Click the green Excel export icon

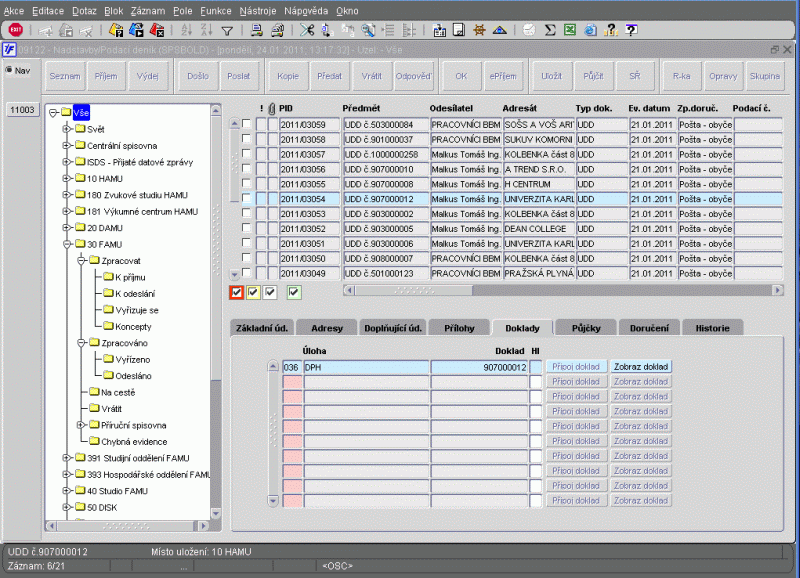tap(572, 30)
